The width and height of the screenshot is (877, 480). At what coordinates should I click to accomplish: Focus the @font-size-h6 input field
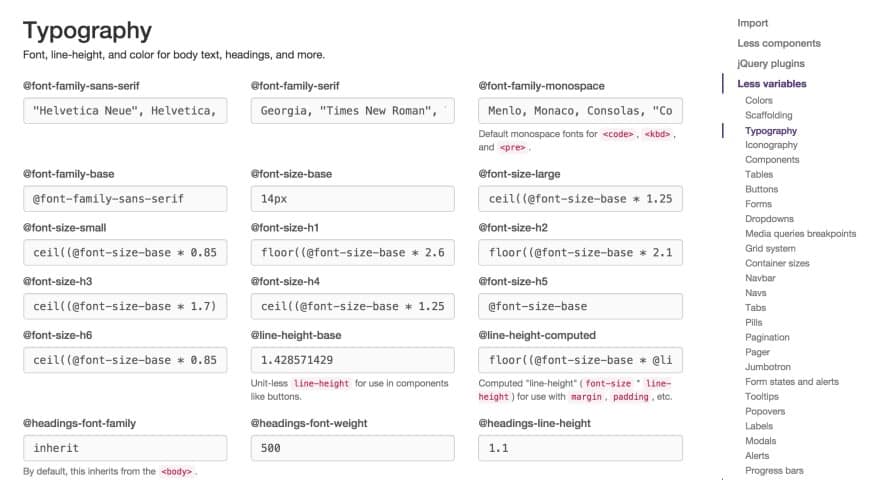125,360
